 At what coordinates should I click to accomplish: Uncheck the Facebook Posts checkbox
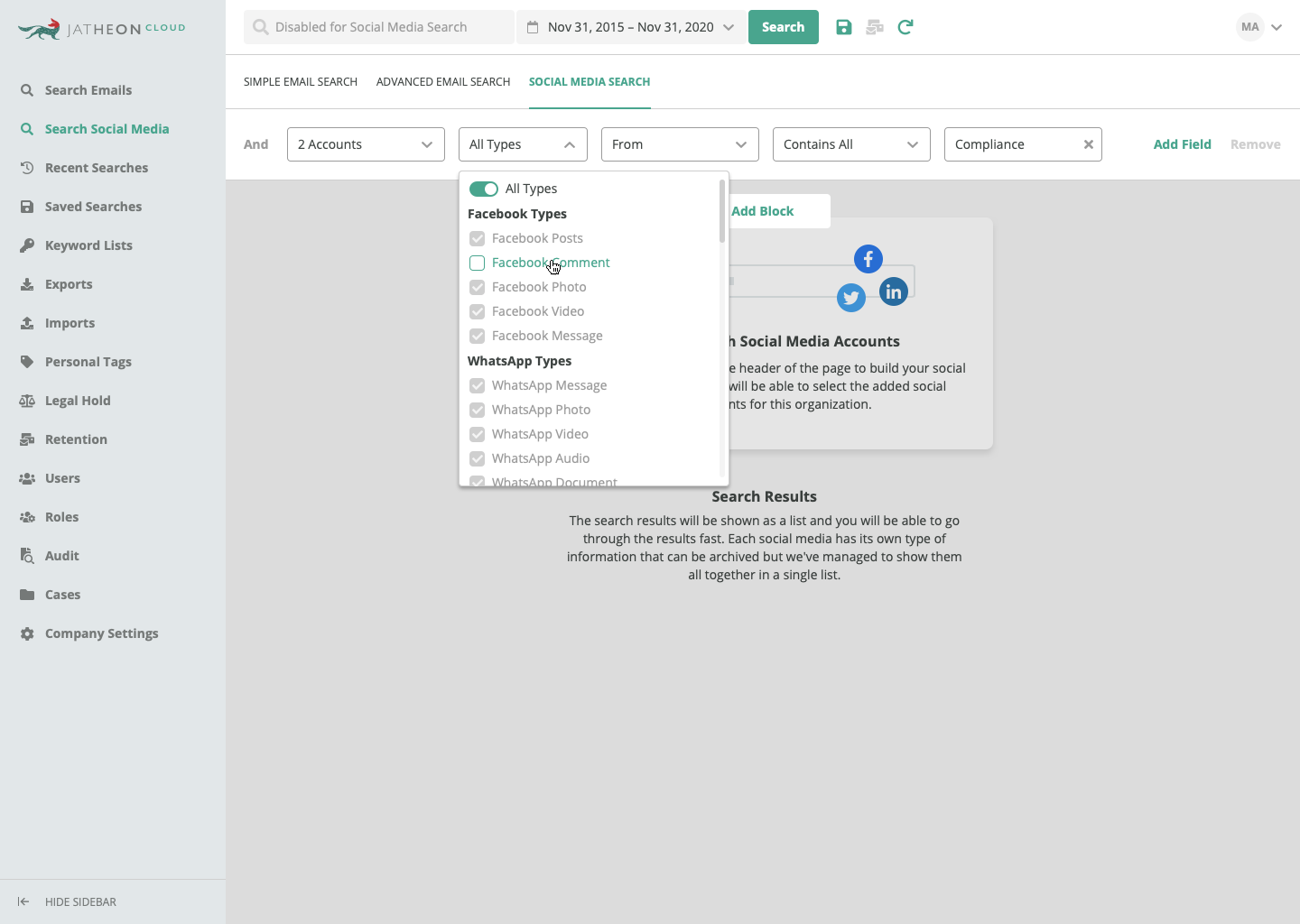pyautogui.click(x=478, y=238)
